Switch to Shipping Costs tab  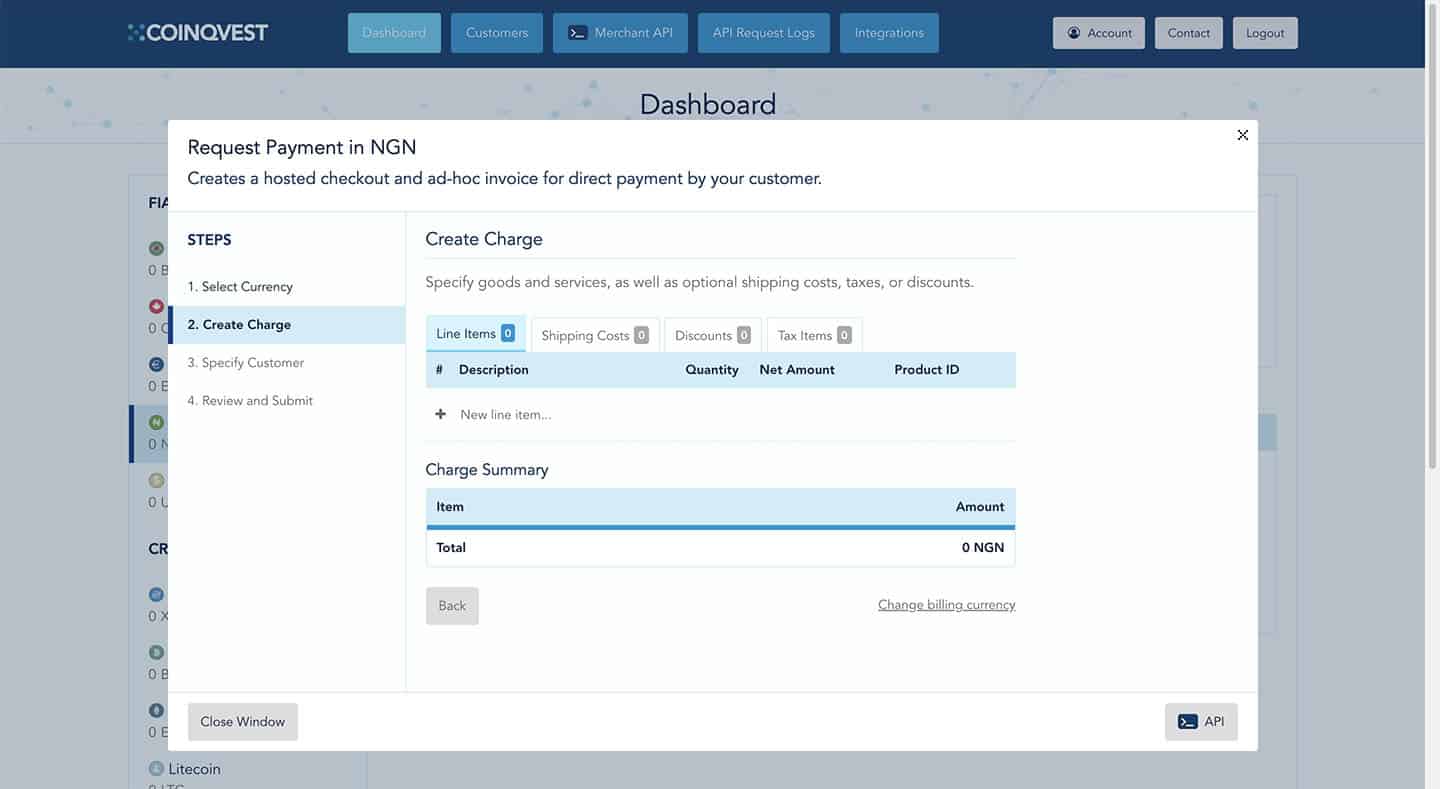(595, 335)
